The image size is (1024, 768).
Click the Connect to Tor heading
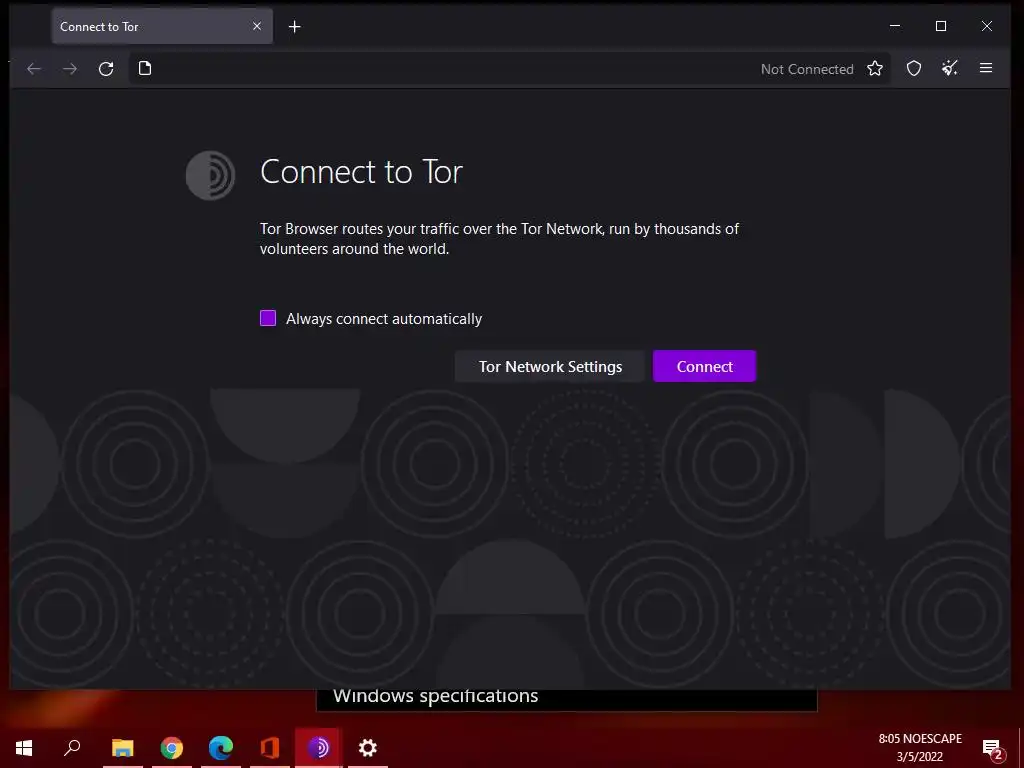361,172
